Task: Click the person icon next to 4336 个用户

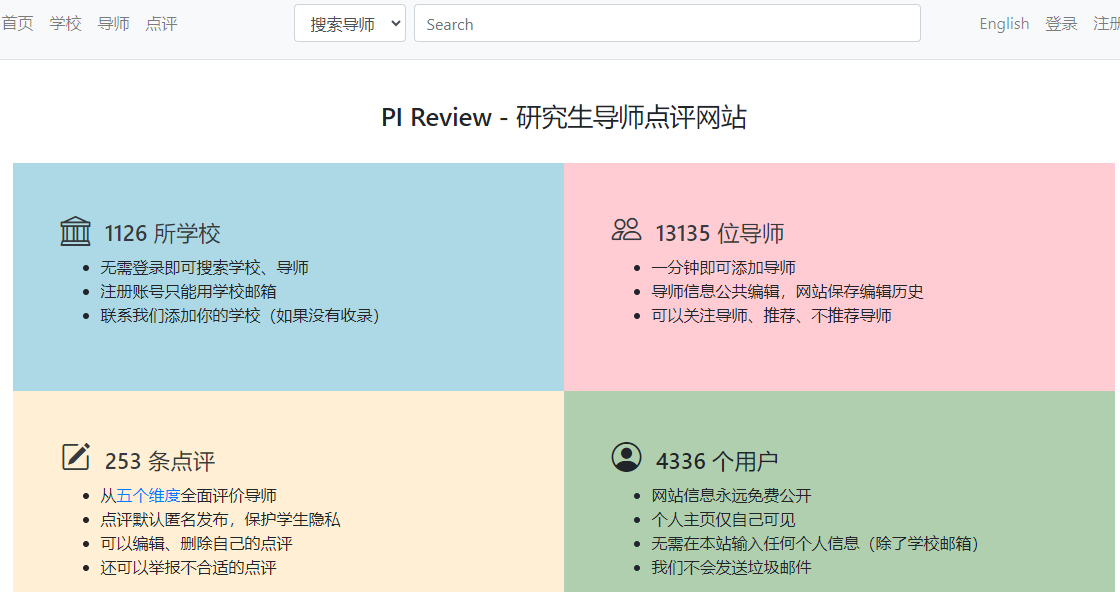Action: (x=626, y=457)
